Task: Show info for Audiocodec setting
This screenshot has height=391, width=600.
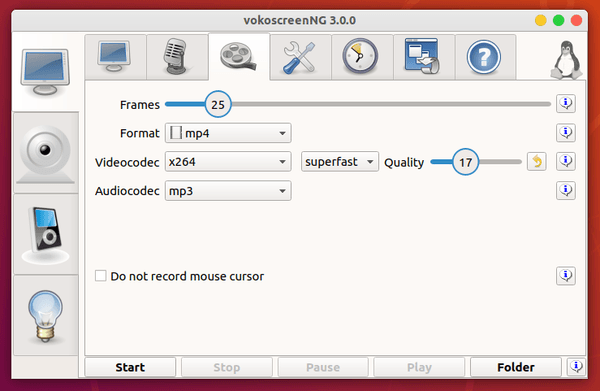Action: point(566,191)
